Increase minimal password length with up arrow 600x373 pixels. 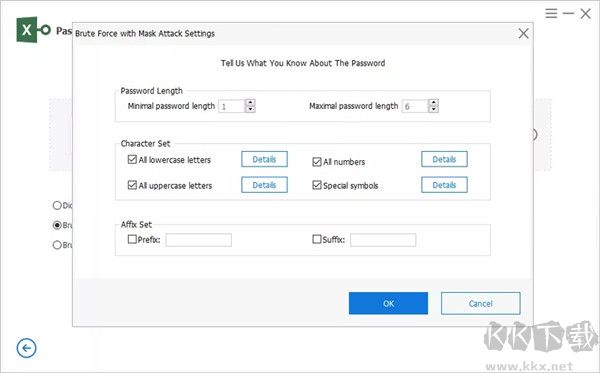point(250,103)
